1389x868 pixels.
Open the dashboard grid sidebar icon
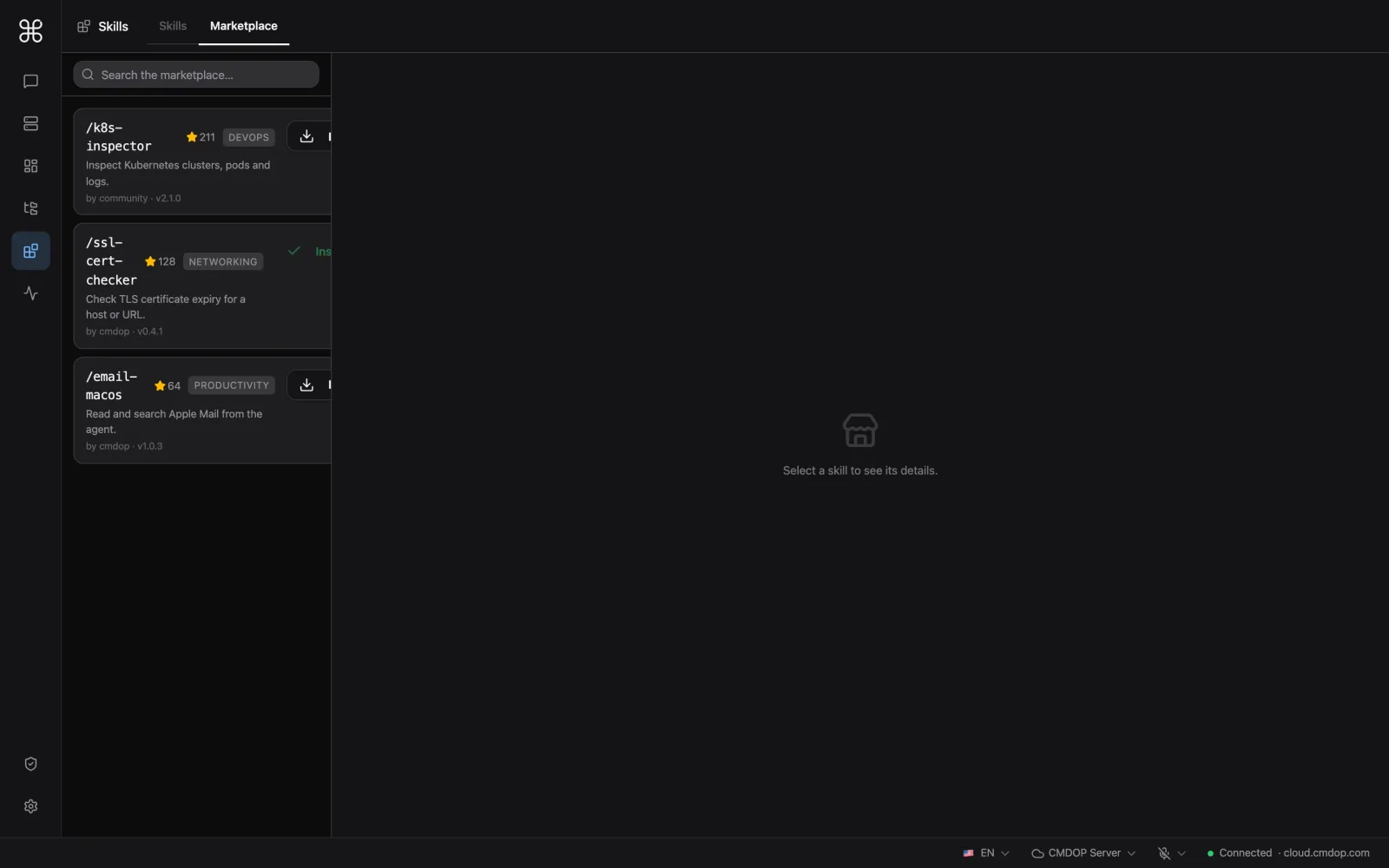click(x=30, y=166)
